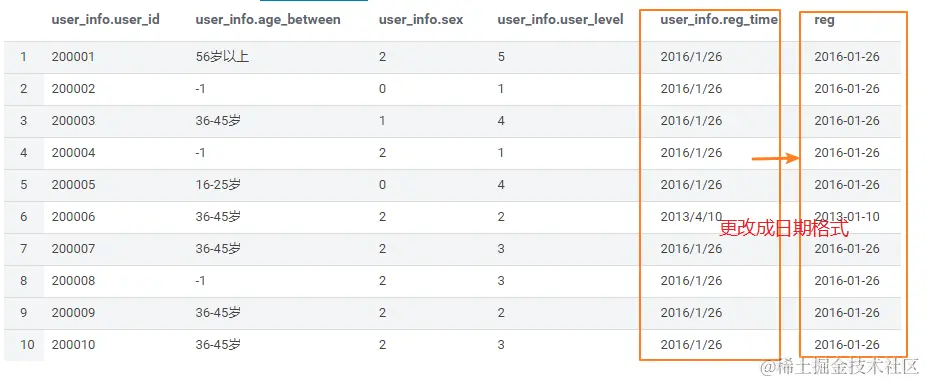Click the user_info.user_level column header
Image resolution: width=926 pixels, height=383 pixels.
pyautogui.click(x=560, y=19)
